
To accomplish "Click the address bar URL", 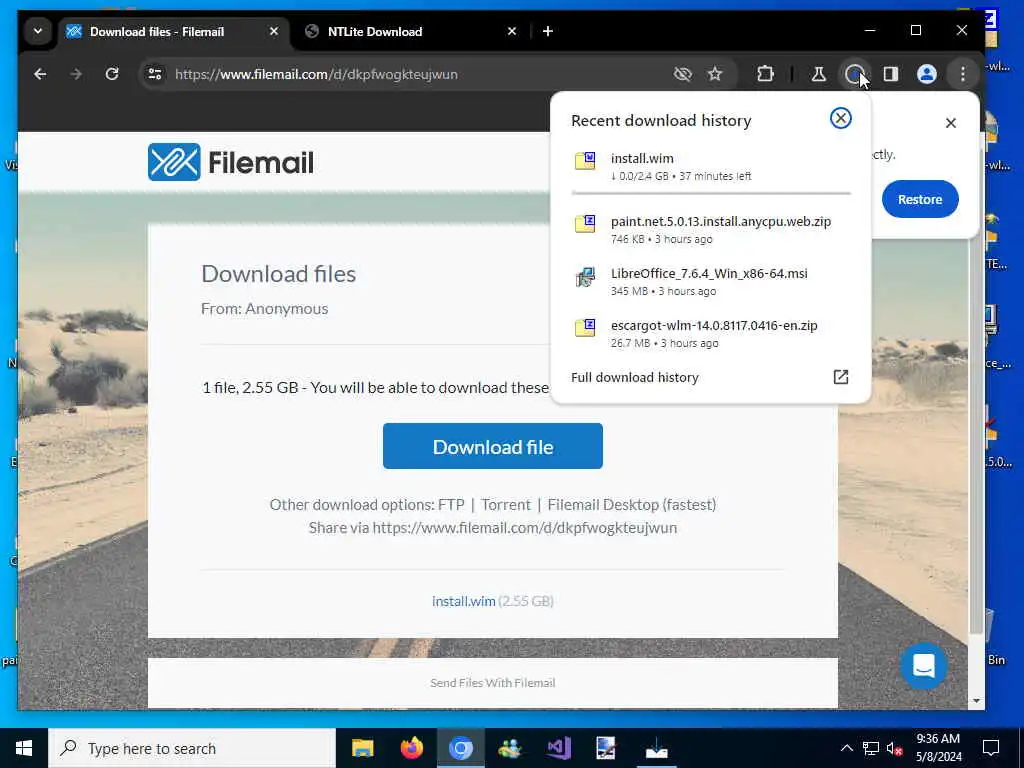I will pos(316,74).
